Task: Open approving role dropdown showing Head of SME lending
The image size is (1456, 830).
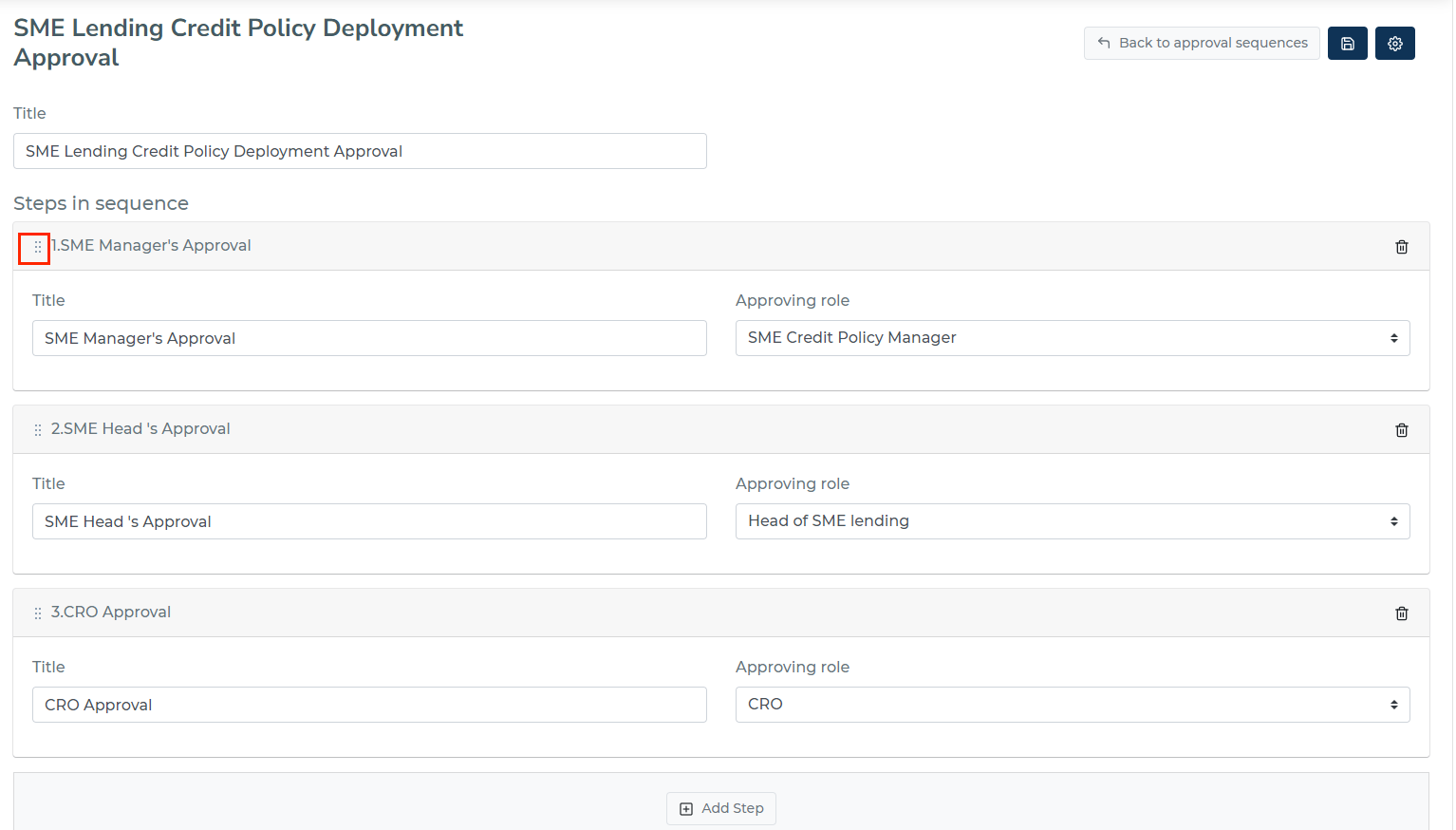Action: (x=1073, y=521)
